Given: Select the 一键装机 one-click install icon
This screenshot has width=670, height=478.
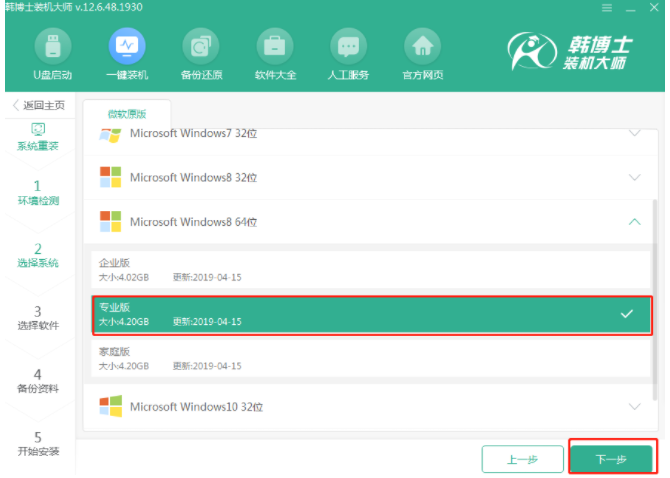Looking at the screenshot, I should click(127, 48).
